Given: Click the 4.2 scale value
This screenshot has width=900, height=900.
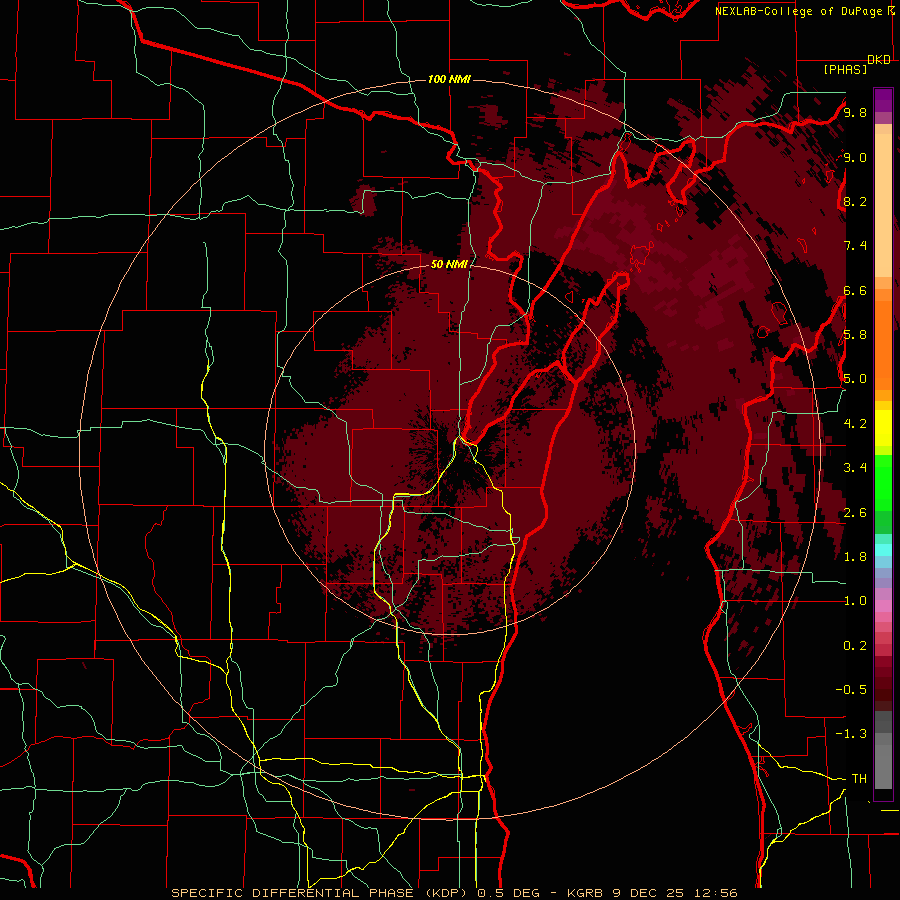Looking at the screenshot, I should tap(855, 424).
